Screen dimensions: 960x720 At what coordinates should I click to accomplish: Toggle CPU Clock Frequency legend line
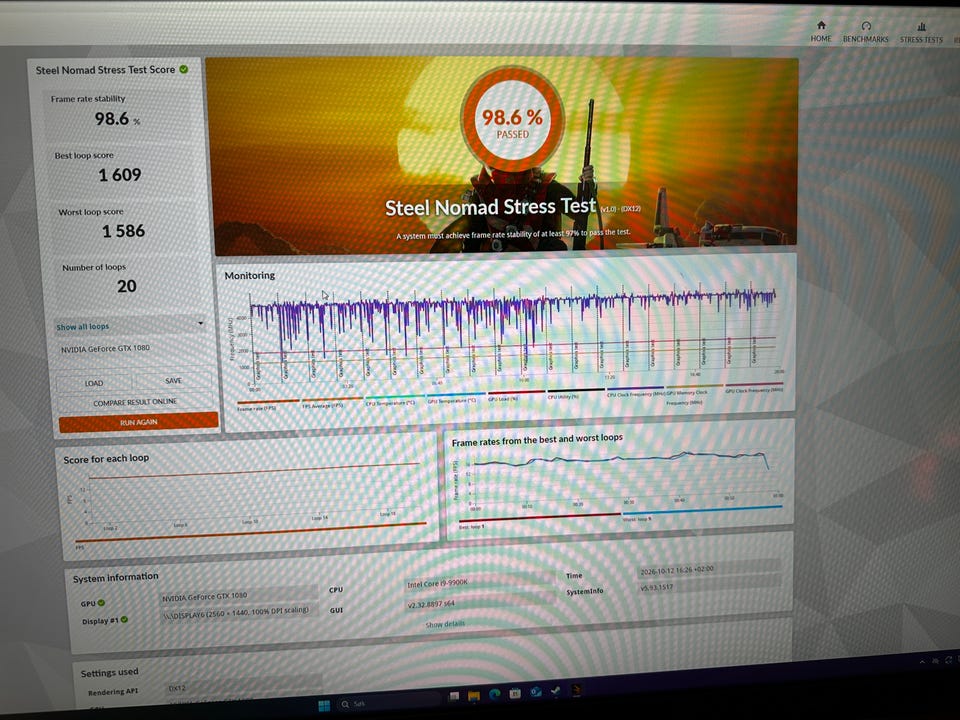[636, 392]
